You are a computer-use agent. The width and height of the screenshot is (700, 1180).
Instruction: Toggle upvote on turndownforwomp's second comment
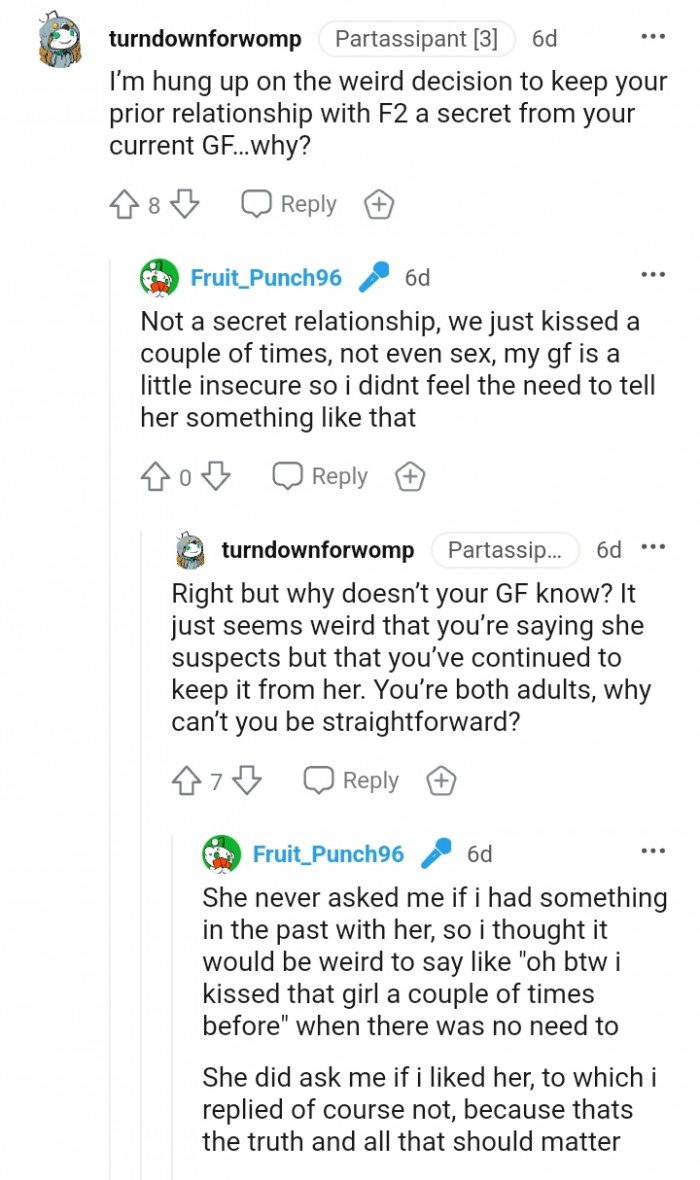(x=186, y=780)
